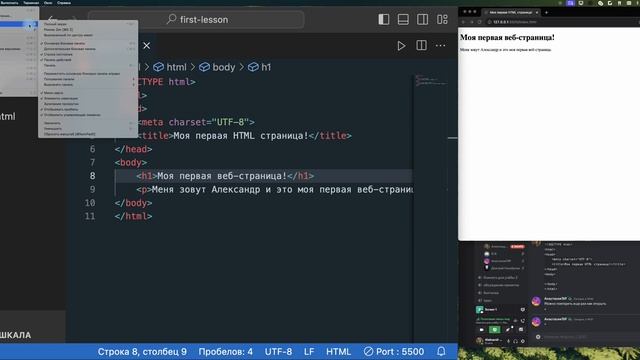Click the body breadcrumb cube icon

click(204, 67)
